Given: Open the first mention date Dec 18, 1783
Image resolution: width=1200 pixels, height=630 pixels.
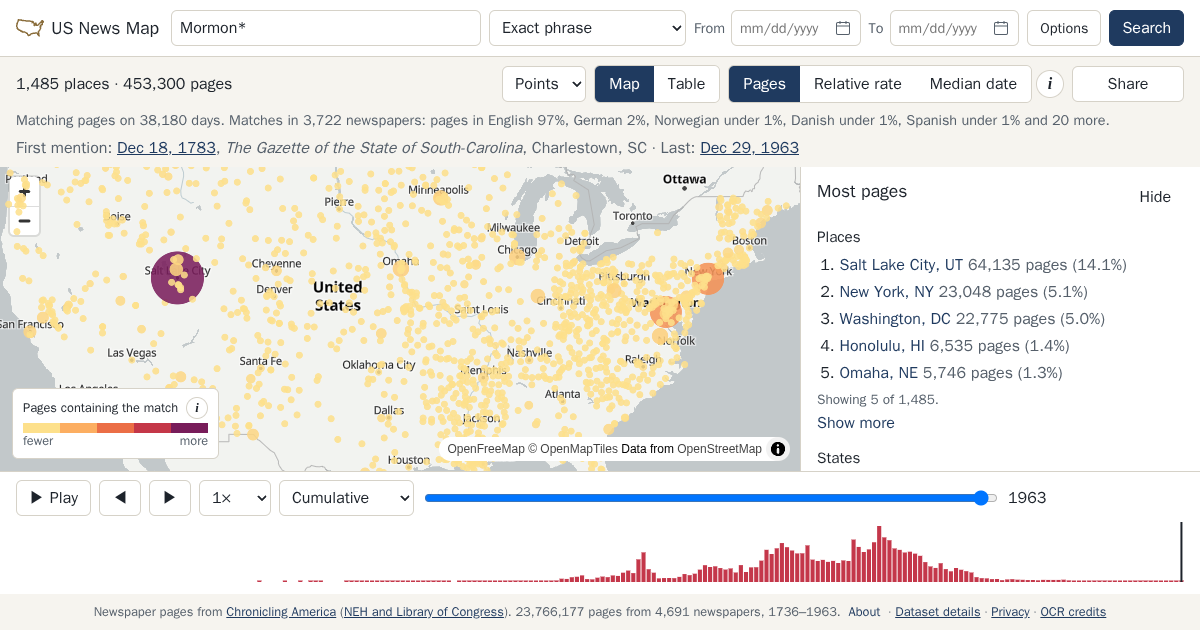Looking at the screenshot, I should pos(166,148).
